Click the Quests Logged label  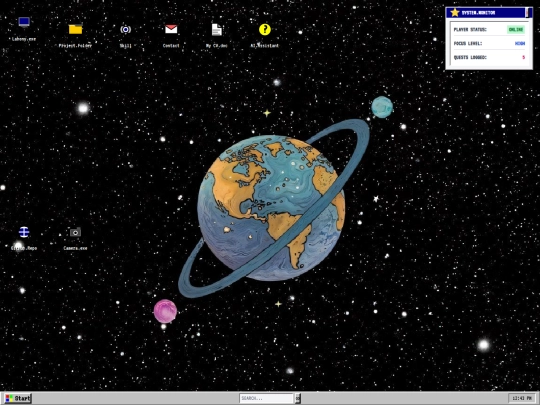pos(470,57)
